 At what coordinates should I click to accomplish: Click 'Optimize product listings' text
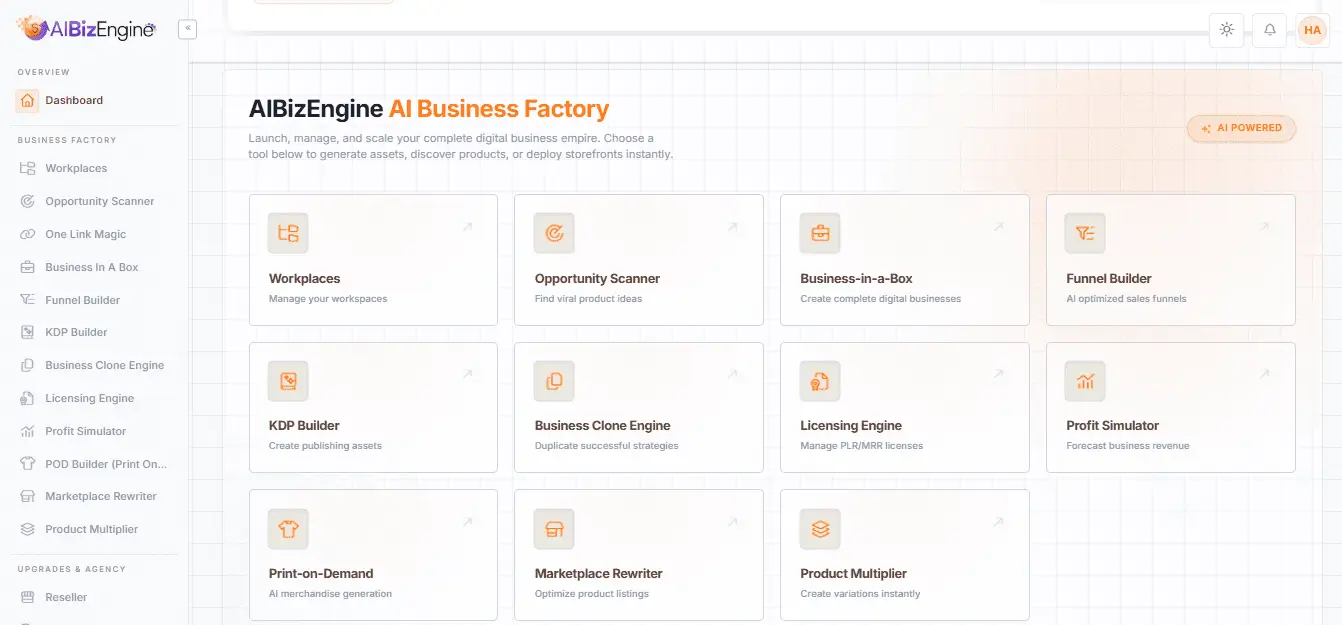(592, 594)
